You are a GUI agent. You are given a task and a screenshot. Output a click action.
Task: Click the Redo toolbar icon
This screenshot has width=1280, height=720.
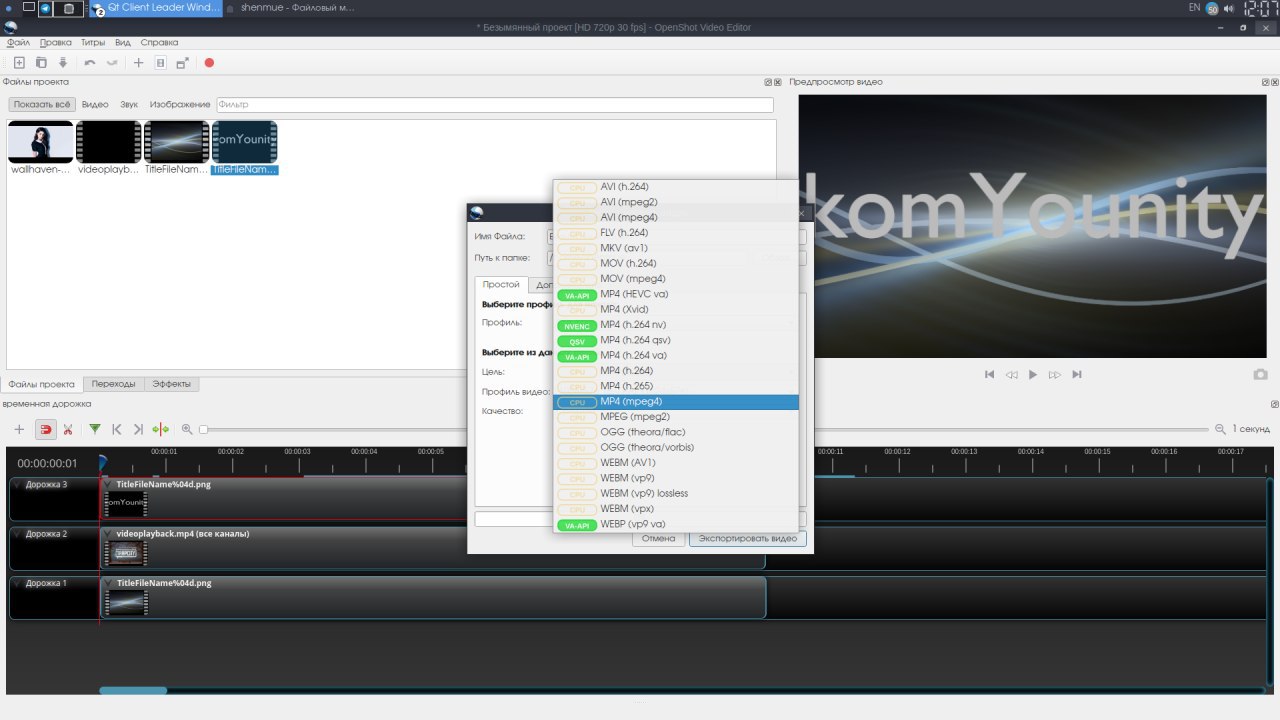click(112, 63)
